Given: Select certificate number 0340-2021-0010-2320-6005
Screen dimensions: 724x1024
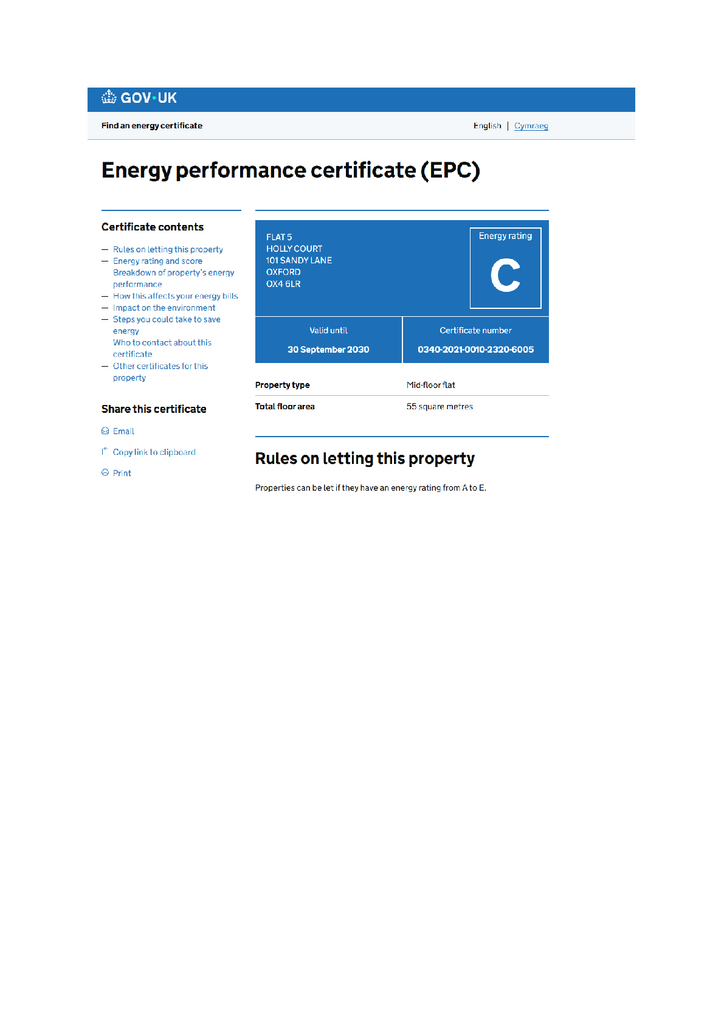Looking at the screenshot, I should (x=476, y=349).
